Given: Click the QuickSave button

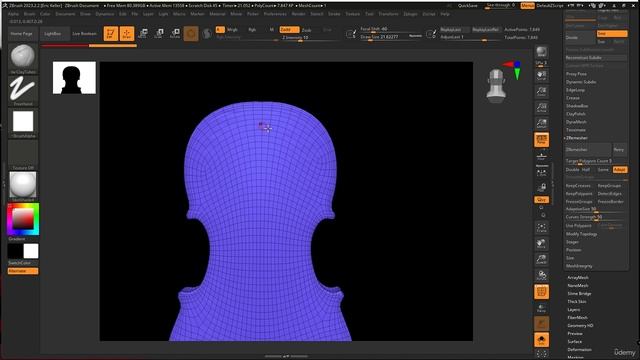Looking at the screenshot, I should 468,6.
